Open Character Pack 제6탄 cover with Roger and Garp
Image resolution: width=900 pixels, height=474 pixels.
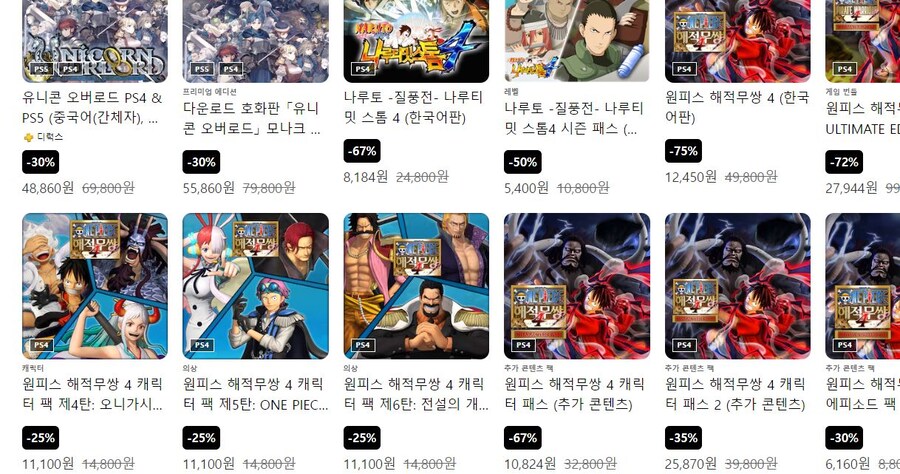coord(416,286)
